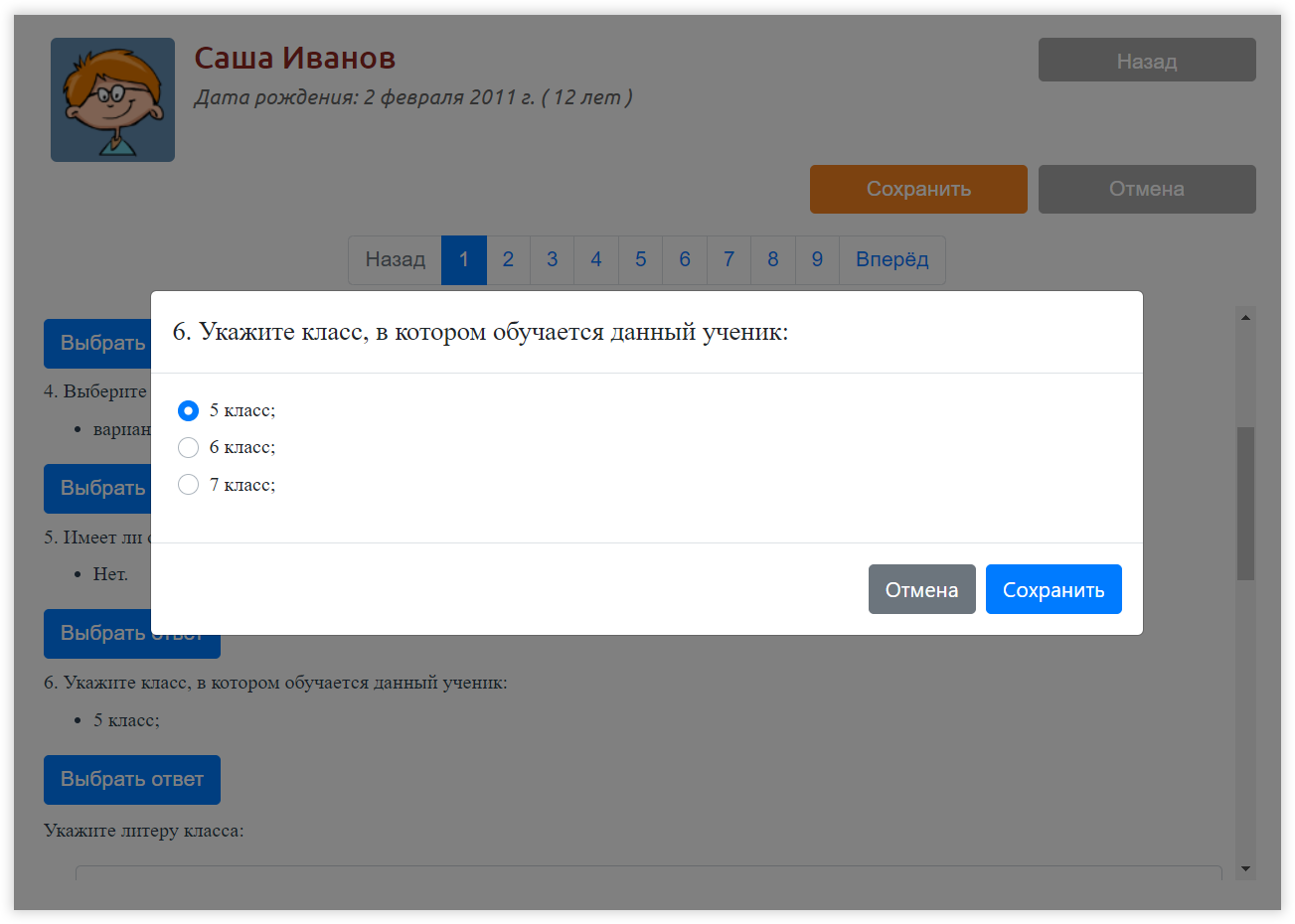
Task: Click the vertical scrollbar thumb
Action: click(1245, 502)
